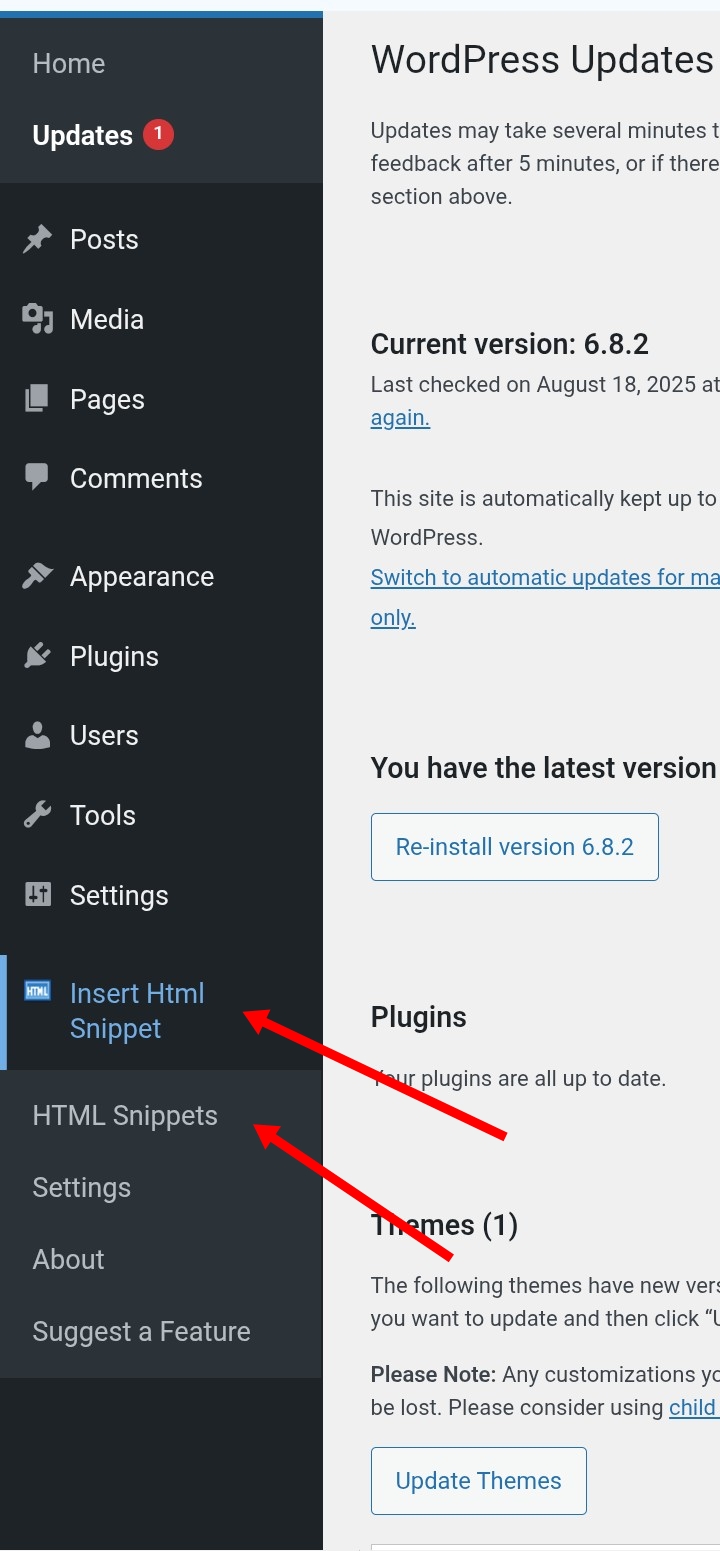Click the Media camera icon
Image resolution: width=720 pixels, height=1551 pixels.
click(37, 319)
